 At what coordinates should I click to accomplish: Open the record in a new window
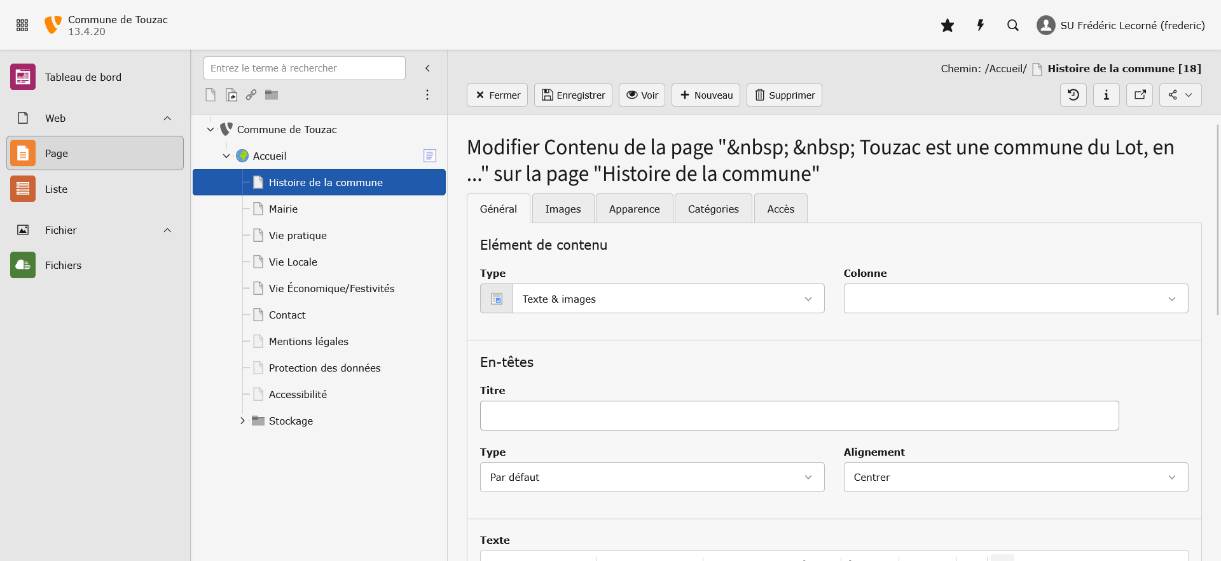coord(1139,95)
